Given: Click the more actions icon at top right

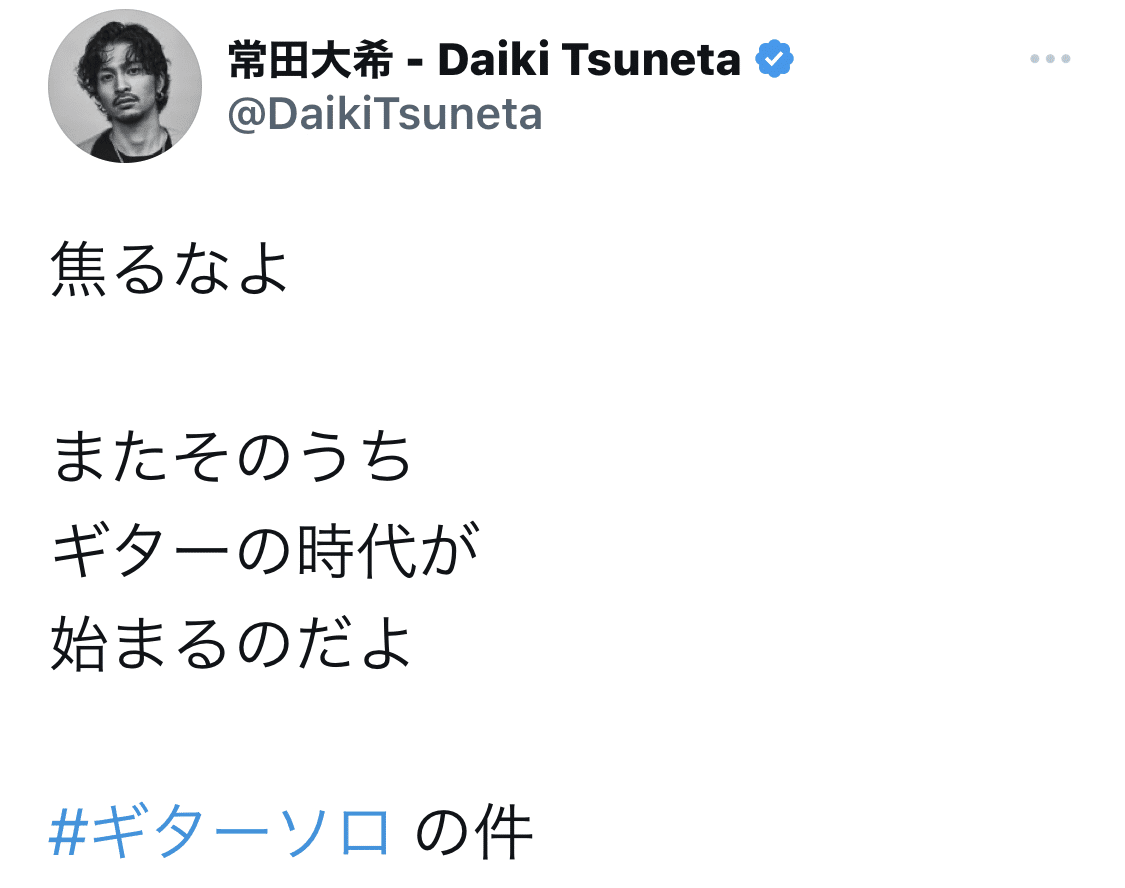Looking at the screenshot, I should (x=1049, y=58).
